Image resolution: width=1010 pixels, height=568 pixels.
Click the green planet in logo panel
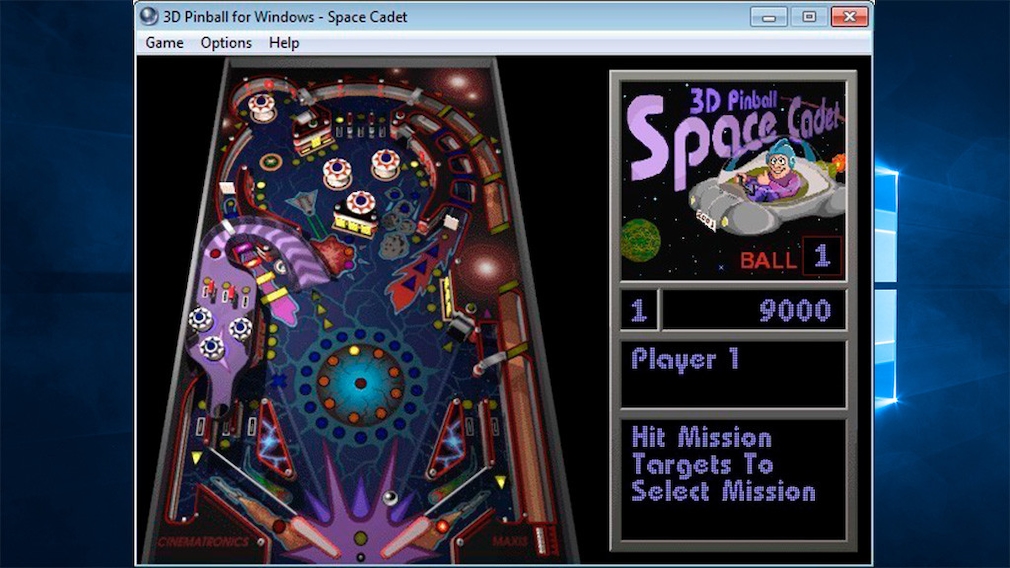coord(641,242)
